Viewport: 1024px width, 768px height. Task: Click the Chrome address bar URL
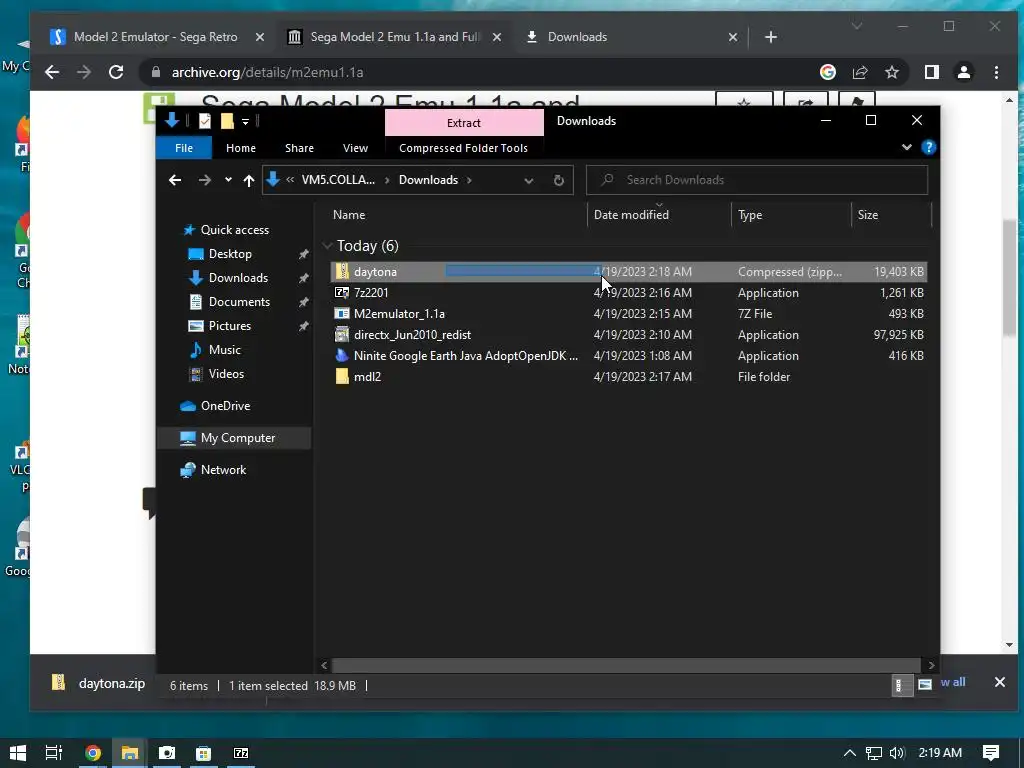click(x=267, y=72)
